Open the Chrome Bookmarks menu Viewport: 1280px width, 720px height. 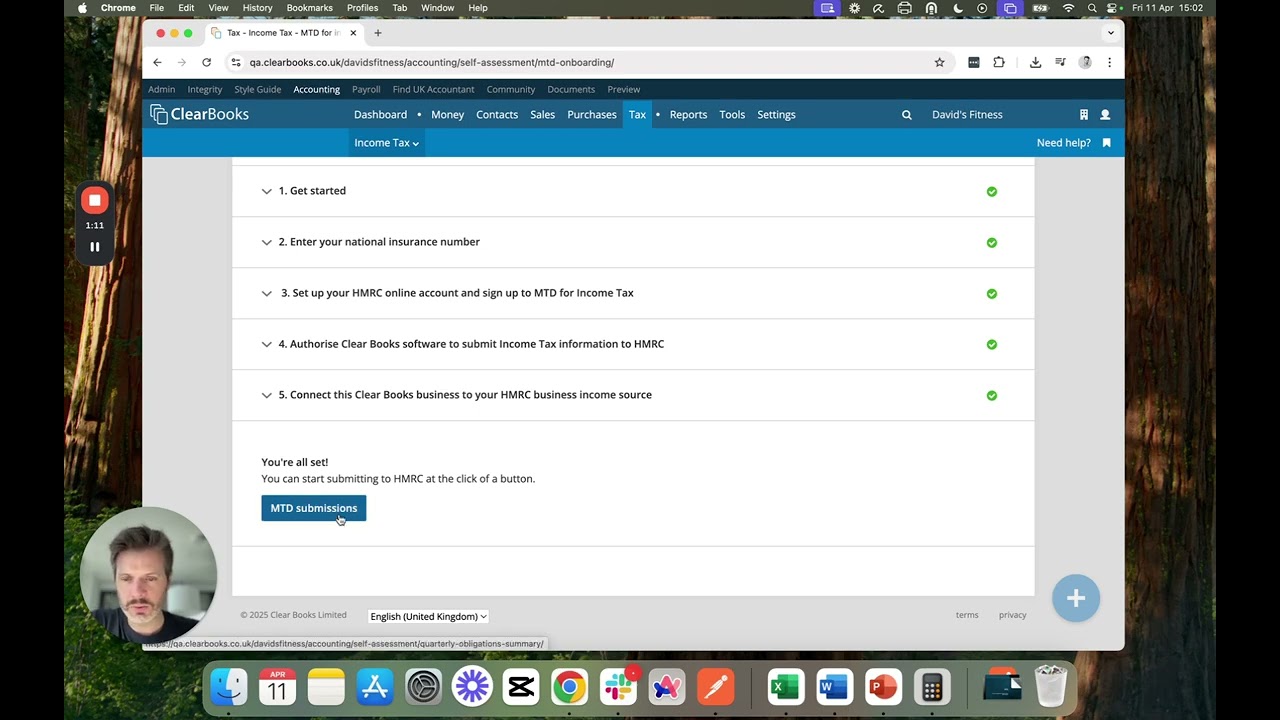coord(310,8)
